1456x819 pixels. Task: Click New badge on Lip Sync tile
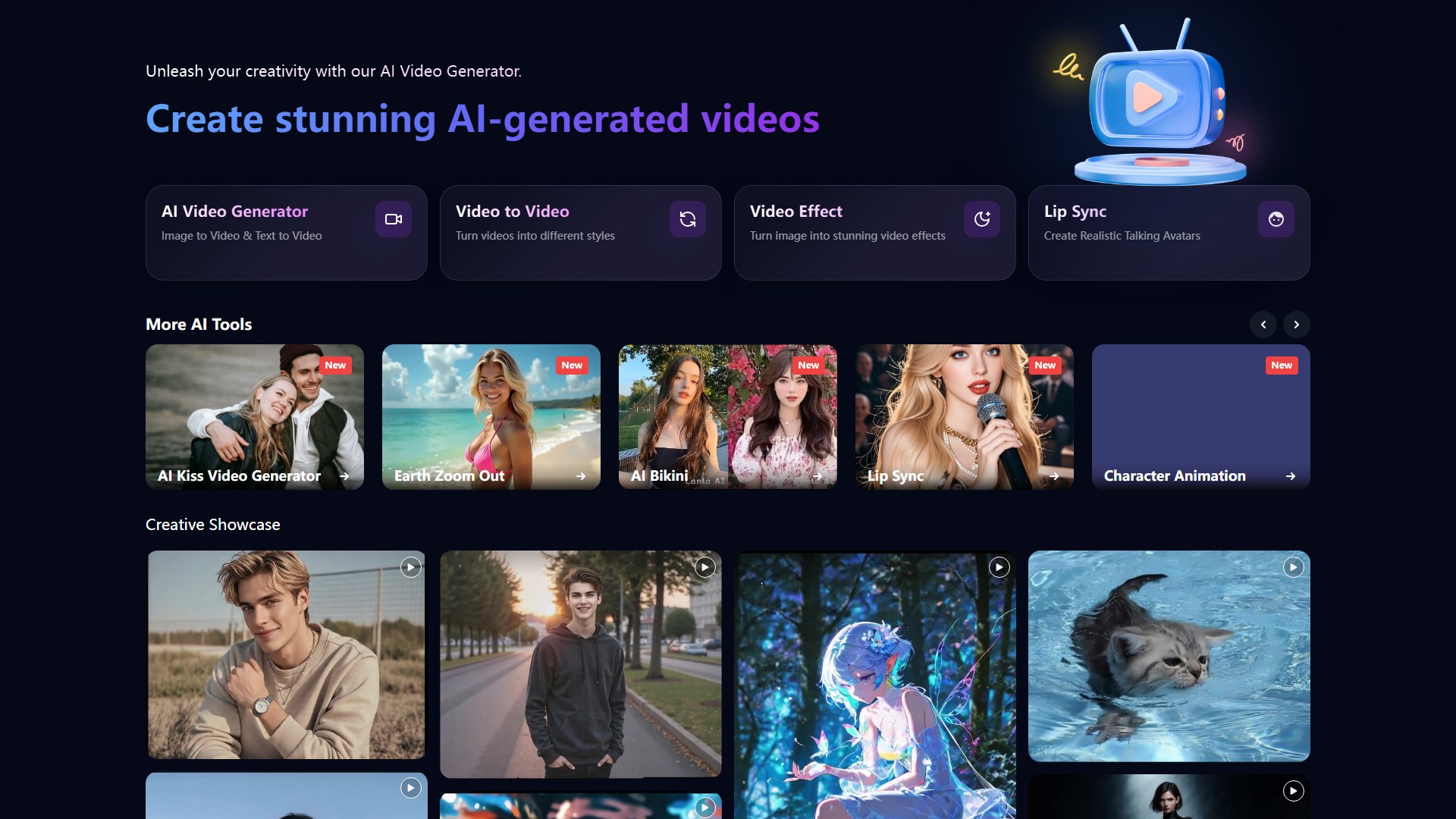pyautogui.click(x=1044, y=366)
